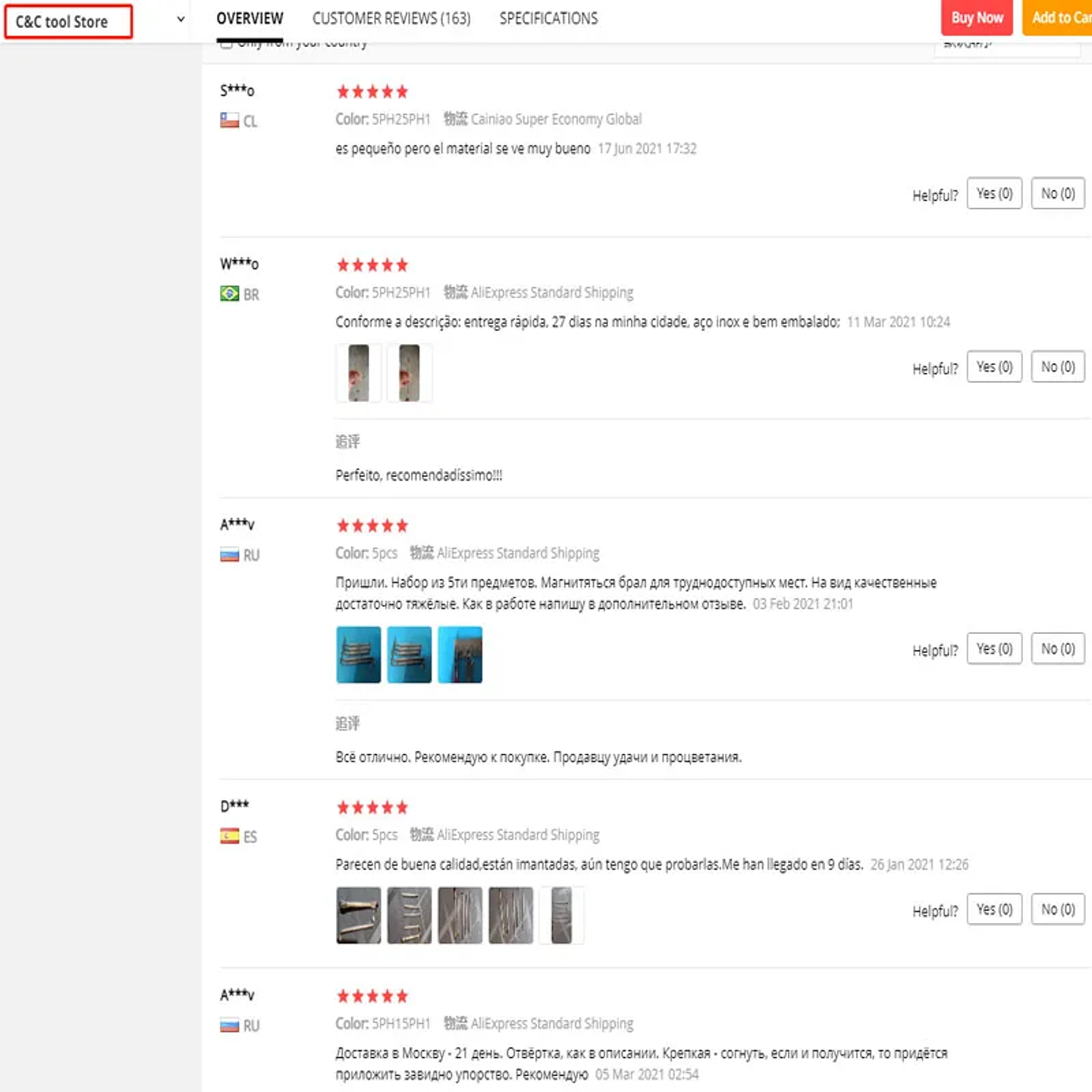Vote No (0) on D***'s Spanish review
The width and height of the screenshot is (1092, 1092).
click(x=1057, y=909)
